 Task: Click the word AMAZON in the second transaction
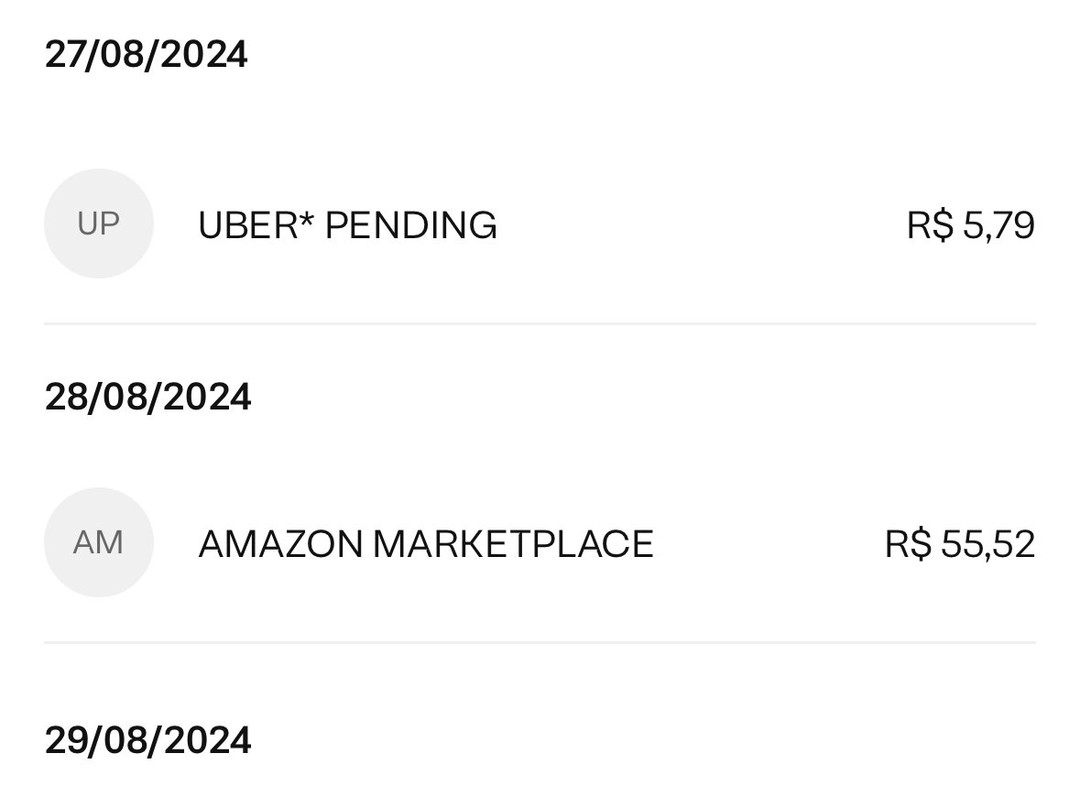(x=280, y=544)
